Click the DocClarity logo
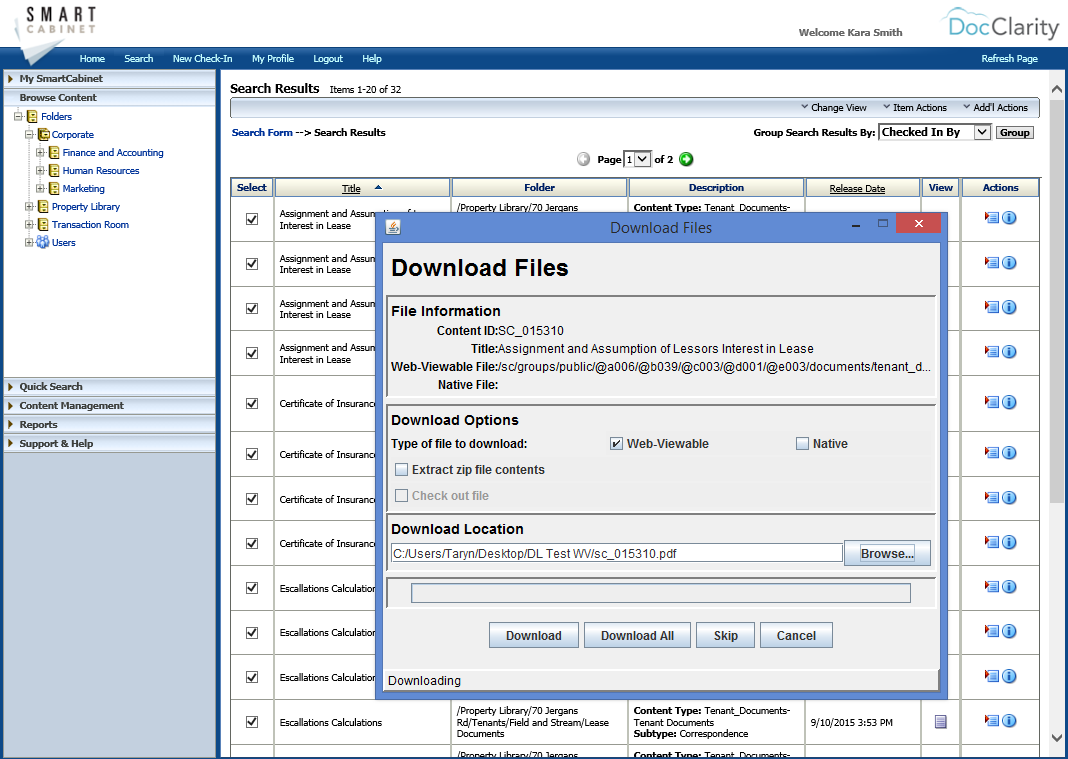1068x759 pixels. click(x=1001, y=25)
